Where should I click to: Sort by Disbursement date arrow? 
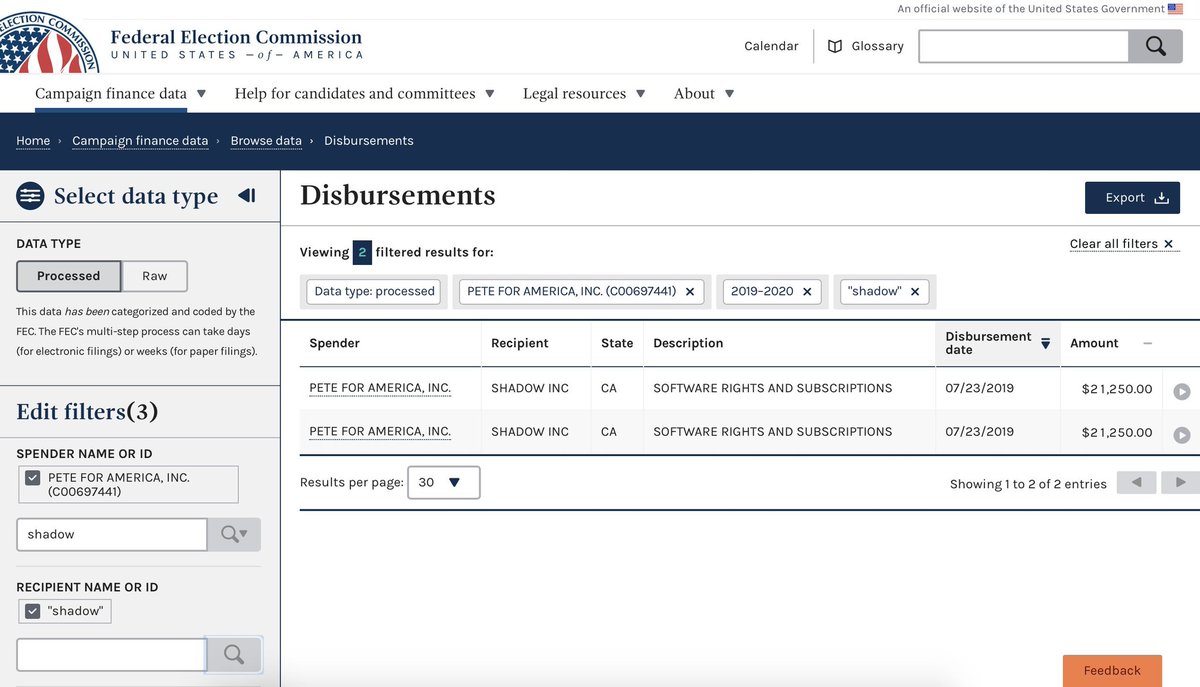pyautogui.click(x=1045, y=343)
